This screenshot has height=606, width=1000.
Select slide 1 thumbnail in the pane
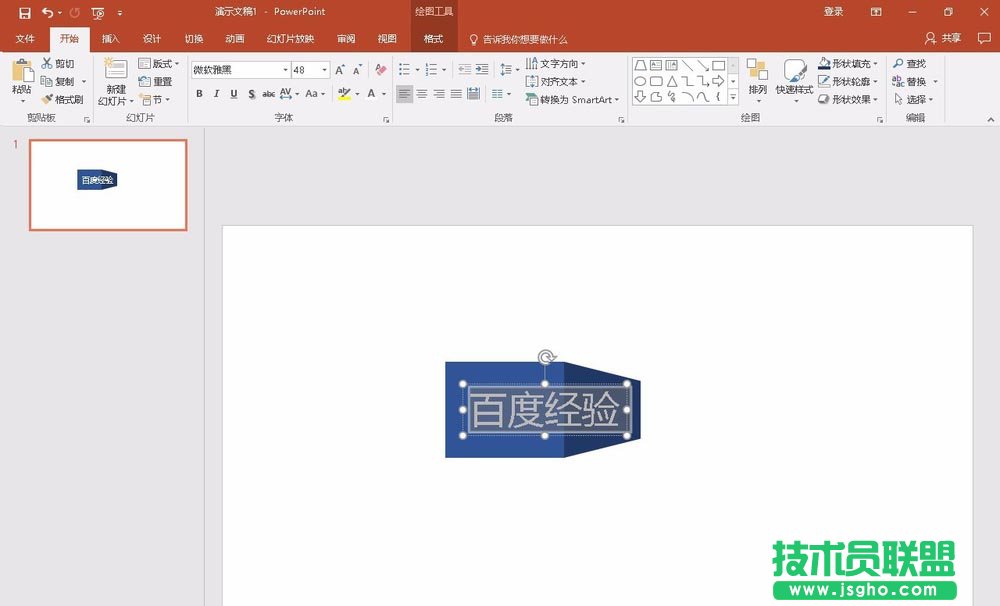[107, 183]
